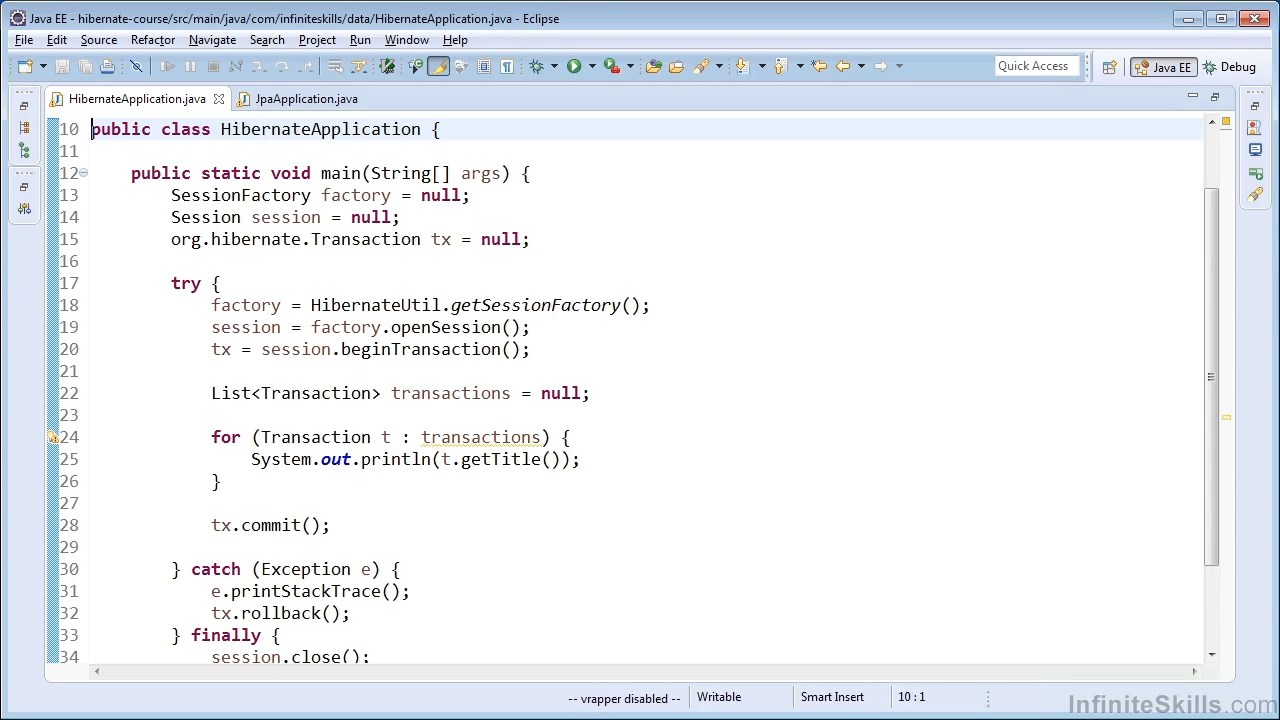Open the Debug launch dropdown arrow
Screen dimensions: 1280x720
click(x=554, y=66)
